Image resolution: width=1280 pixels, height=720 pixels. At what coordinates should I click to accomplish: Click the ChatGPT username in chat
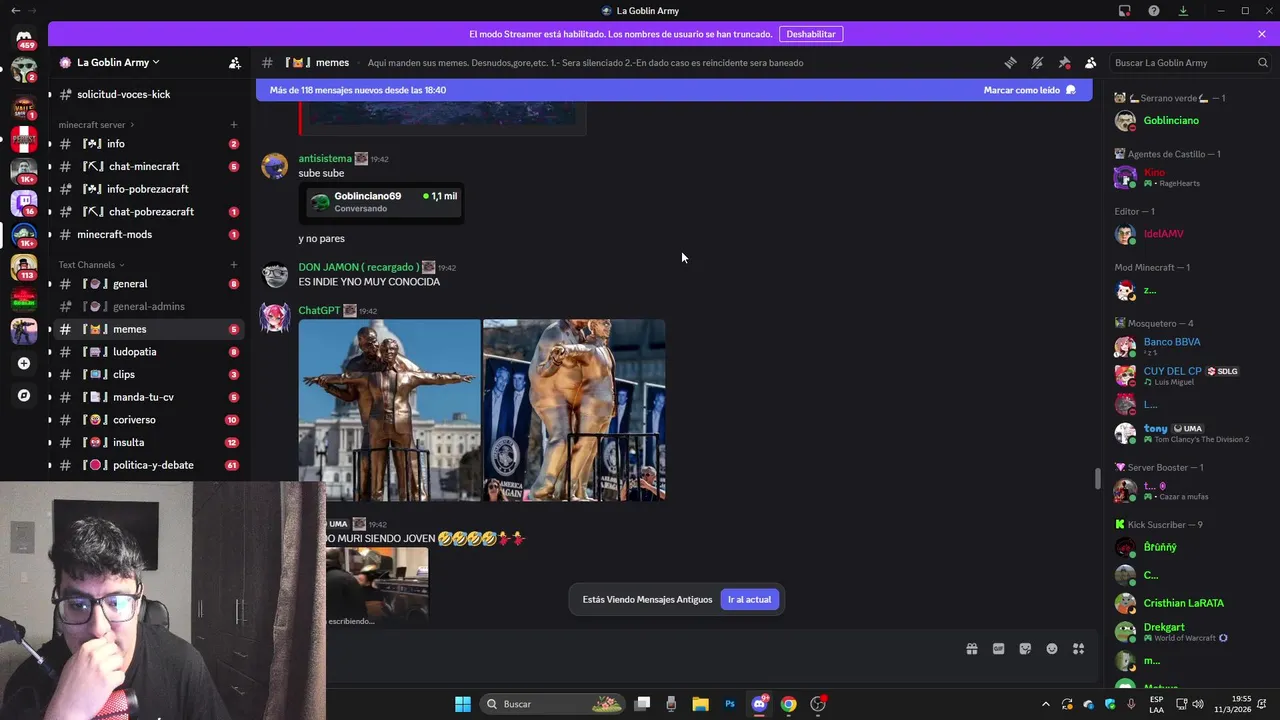319,311
